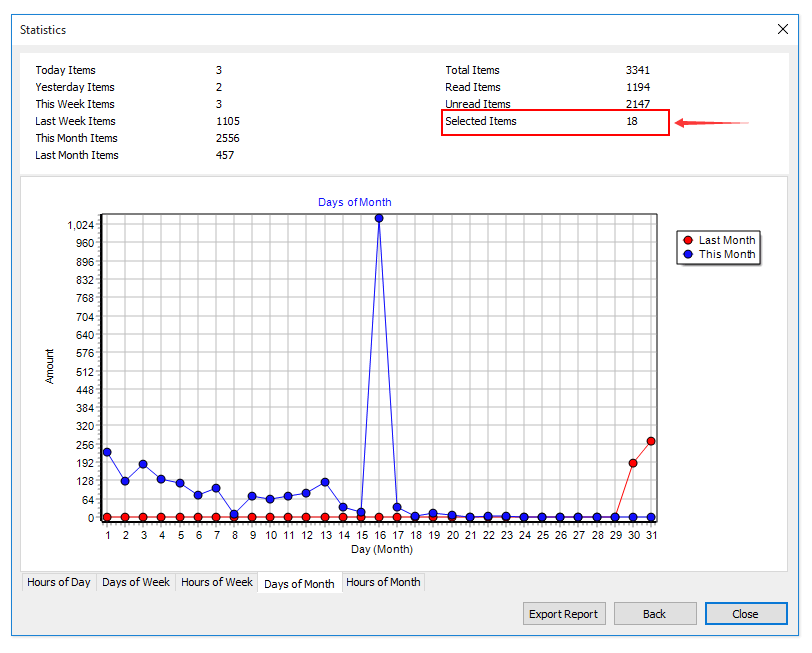812x653 pixels.
Task: Click the Selected Items value 18
Action: pyautogui.click(x=632, y=121)
